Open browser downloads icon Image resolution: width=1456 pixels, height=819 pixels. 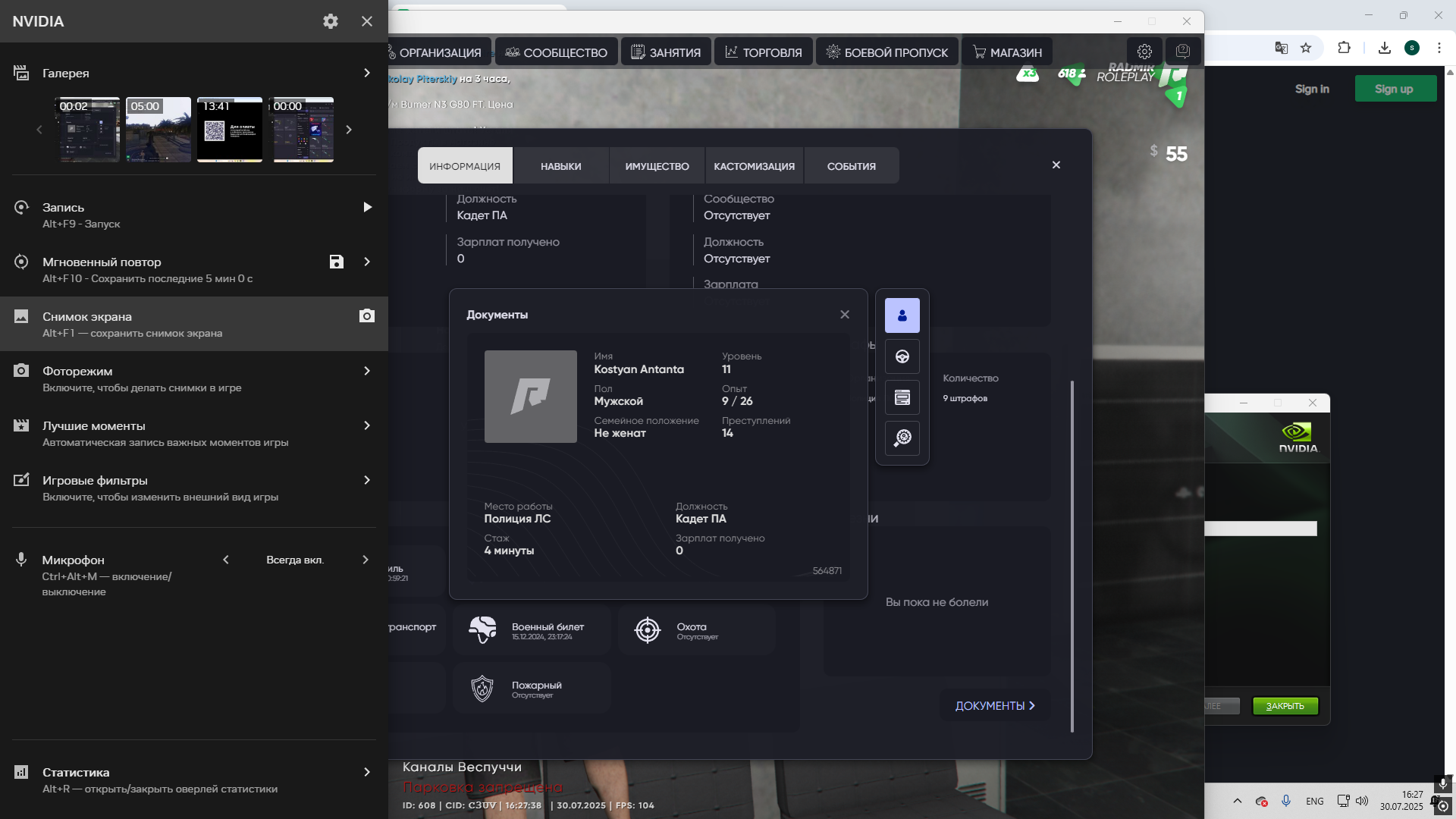1385,48
